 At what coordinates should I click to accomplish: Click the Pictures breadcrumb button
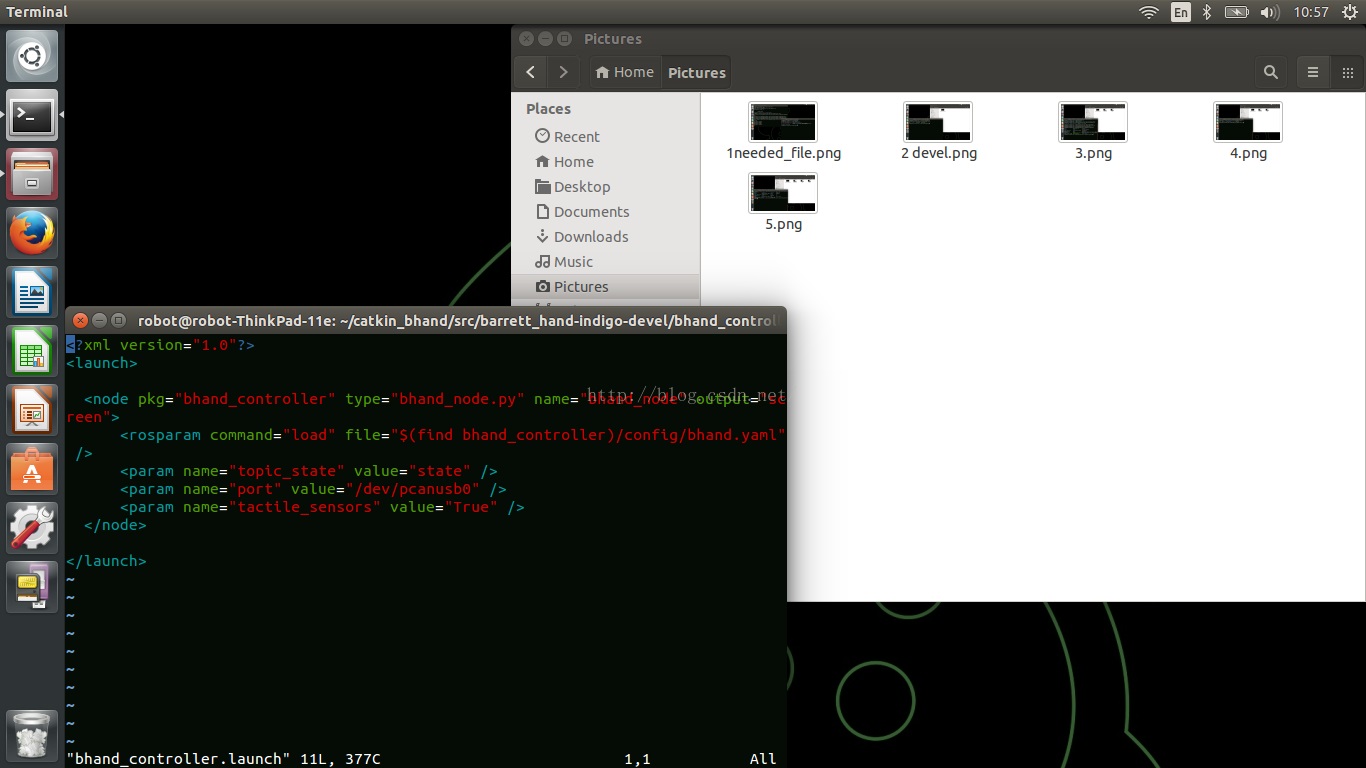[696, 72]
